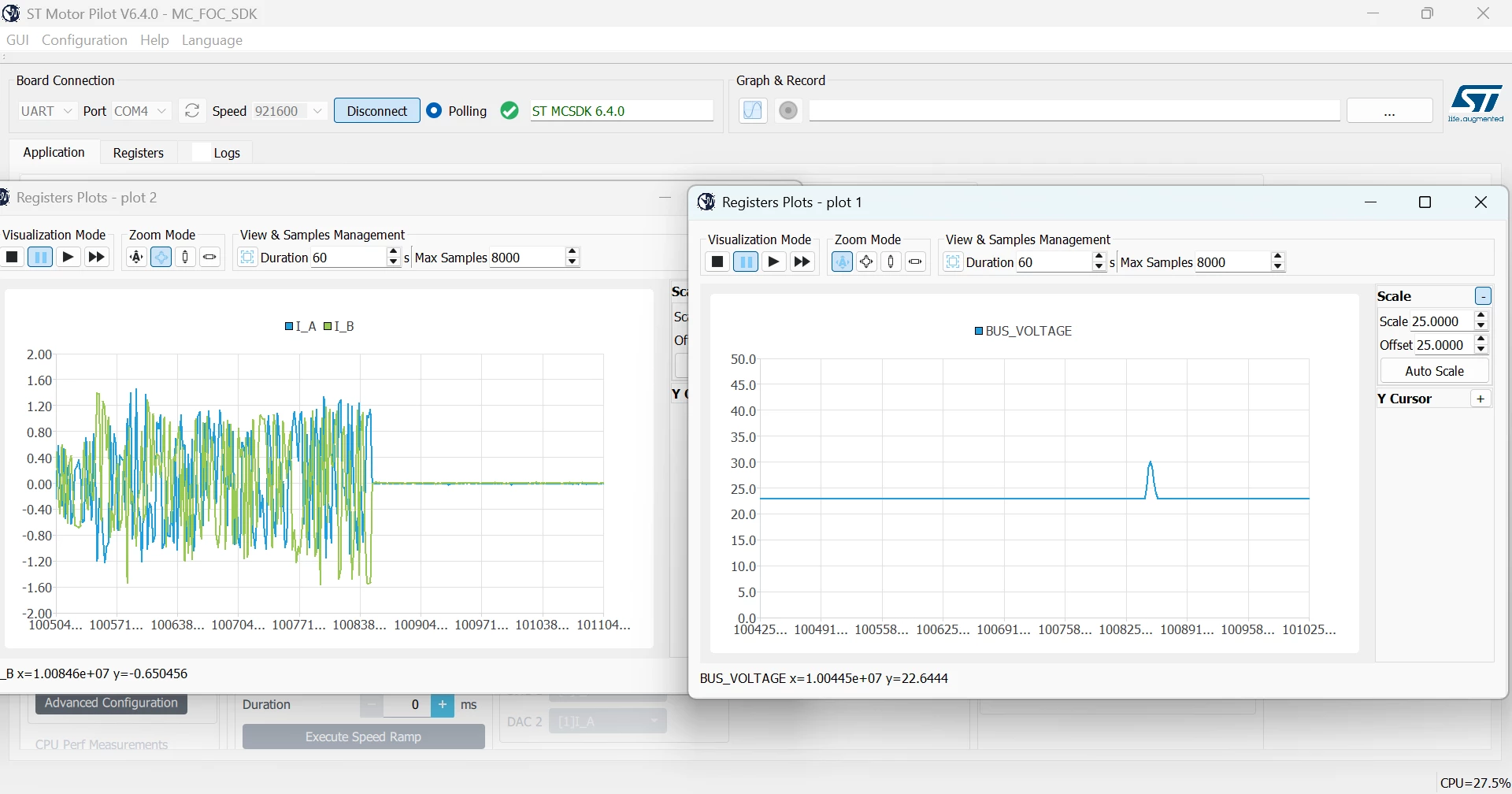The image size is (1512, 794).
Task: Open the Configuration menu
Action: click(x=84, y=40)
